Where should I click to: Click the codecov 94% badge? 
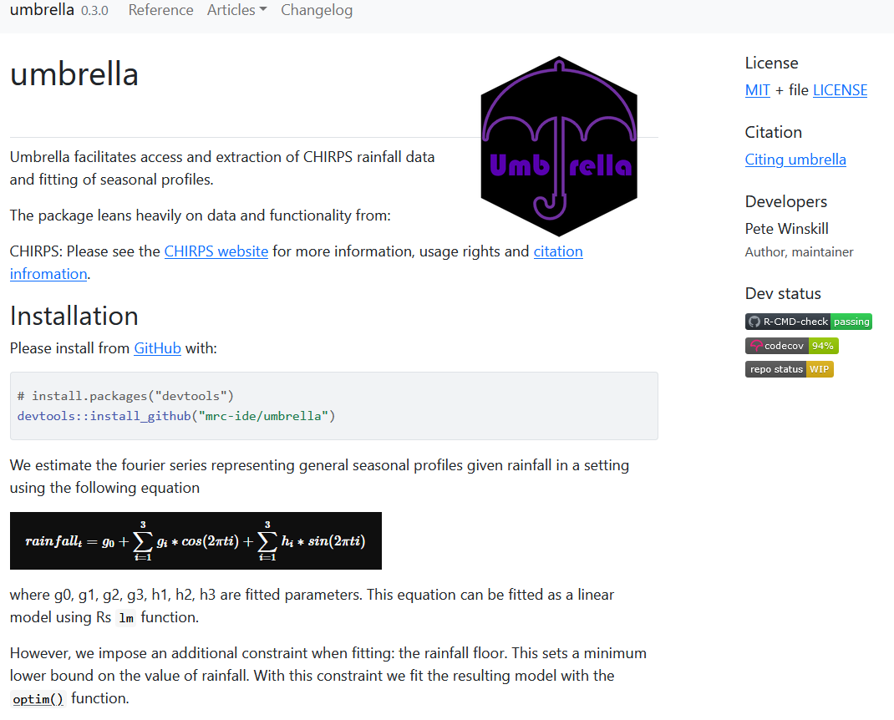791,345
